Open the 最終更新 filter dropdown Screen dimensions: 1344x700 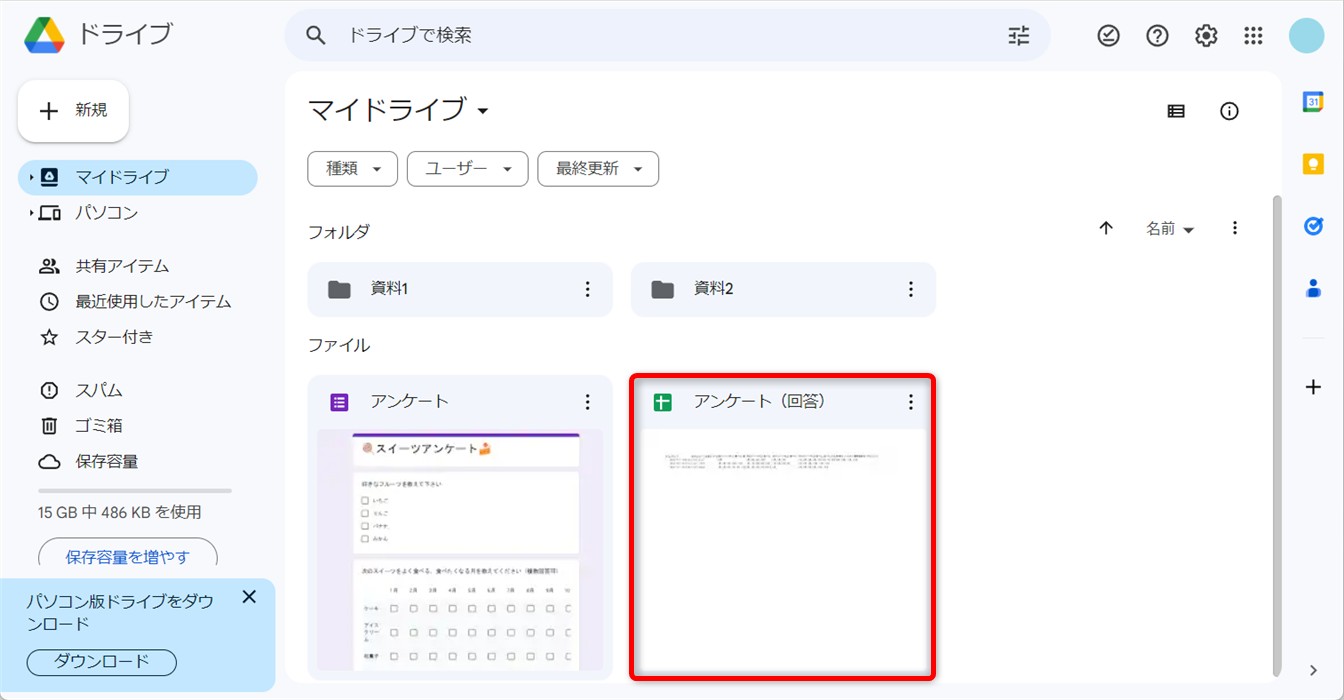[x=598, y=169]
